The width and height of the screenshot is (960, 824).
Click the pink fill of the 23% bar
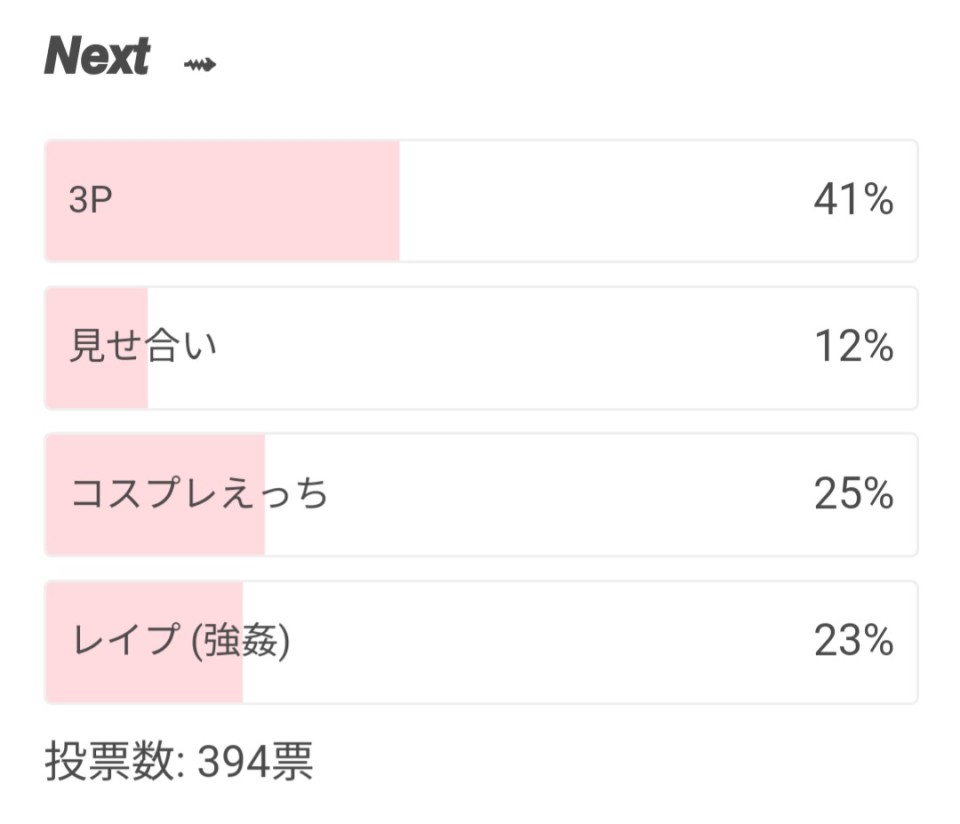144,642
